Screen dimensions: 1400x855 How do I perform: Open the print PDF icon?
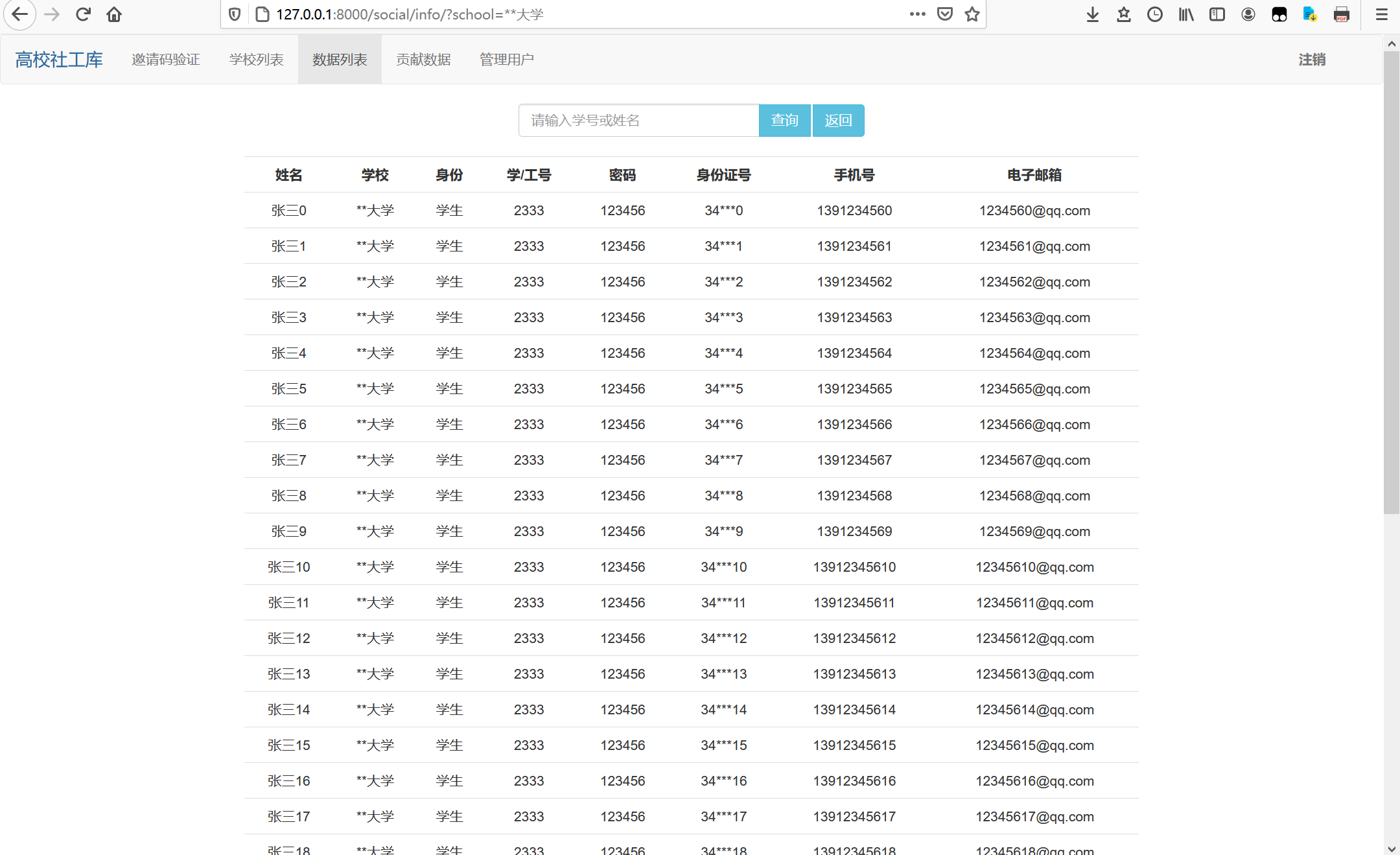1341,14
